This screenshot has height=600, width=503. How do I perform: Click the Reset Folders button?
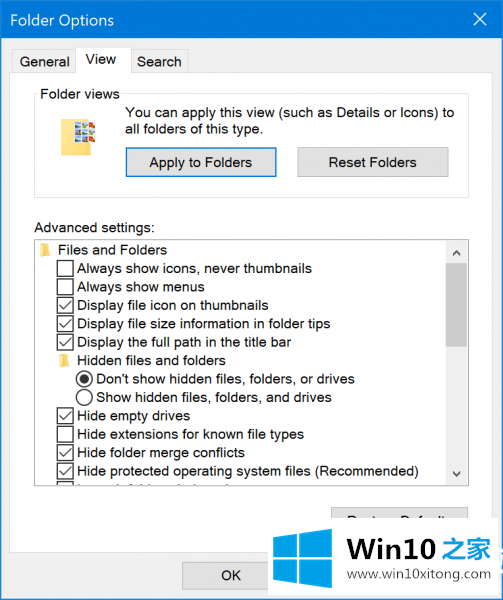click(x=373, y=162)
